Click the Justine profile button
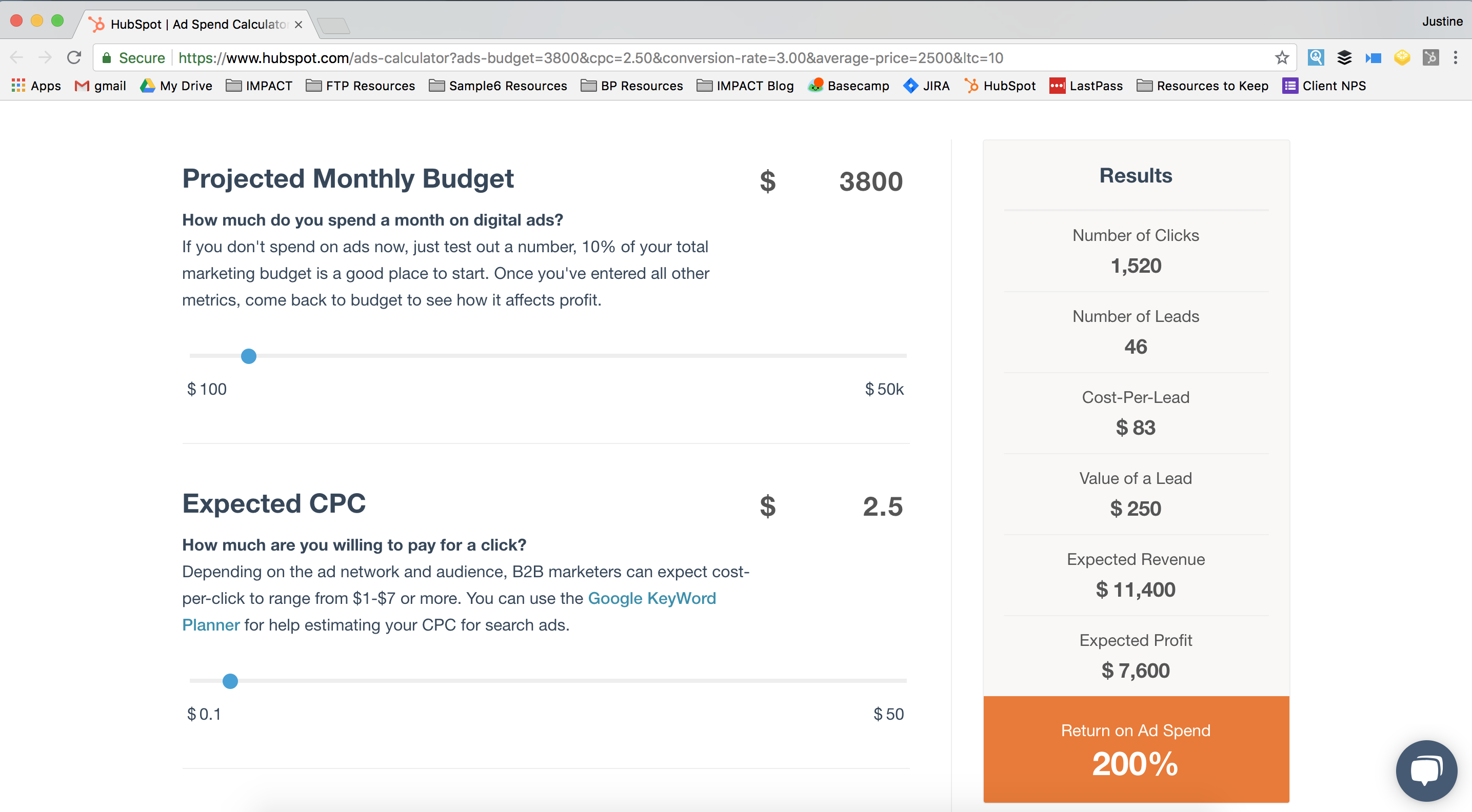The width and height of the screenshot is (1472, 812). 1442,22
